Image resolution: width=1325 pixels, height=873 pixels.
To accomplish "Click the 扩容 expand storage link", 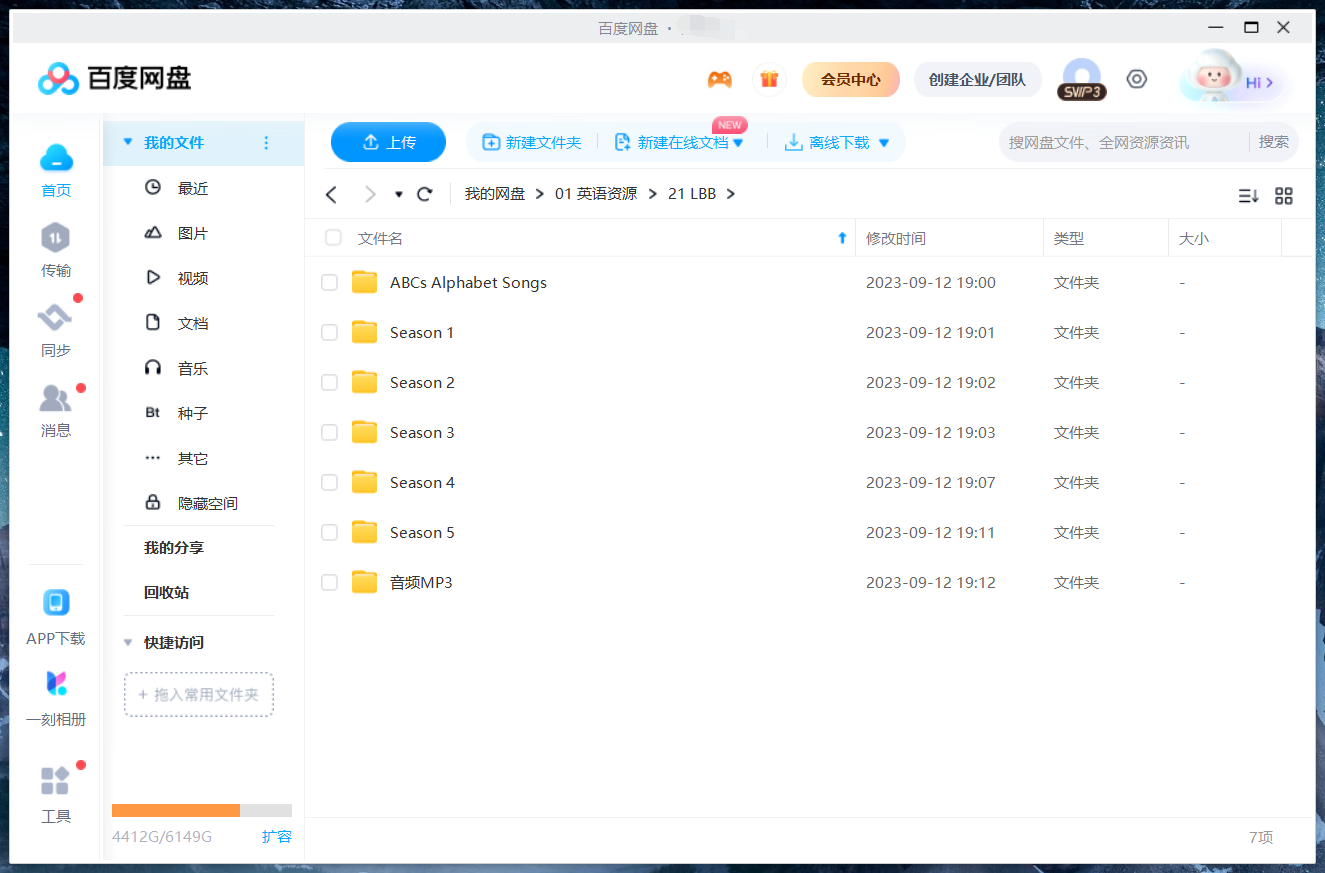I will (277, 836).
